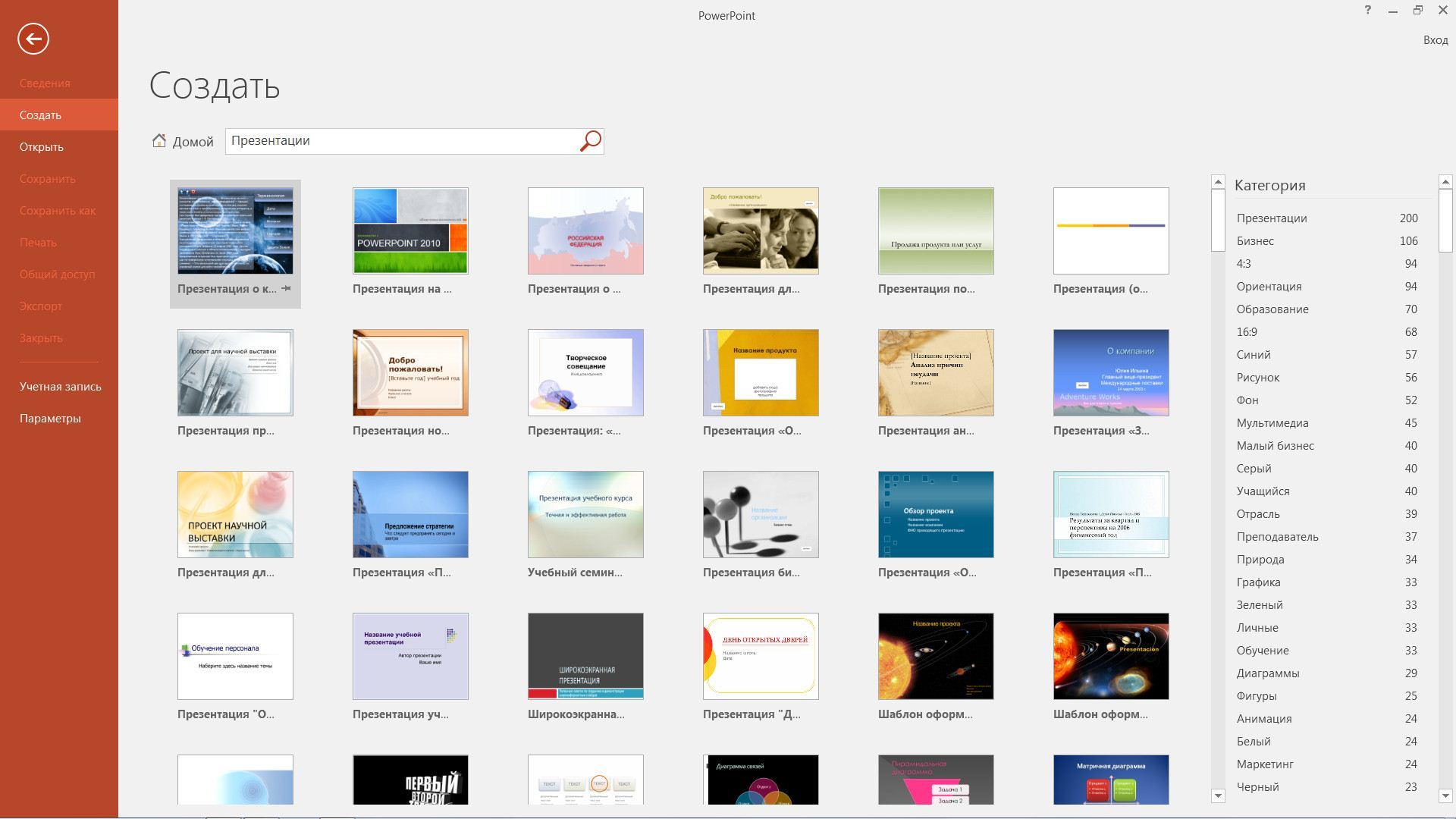Click category list scroll down arrow
Viewport: 1456px width, 819px height.
pyautogui.click(x=1445, y=795)
